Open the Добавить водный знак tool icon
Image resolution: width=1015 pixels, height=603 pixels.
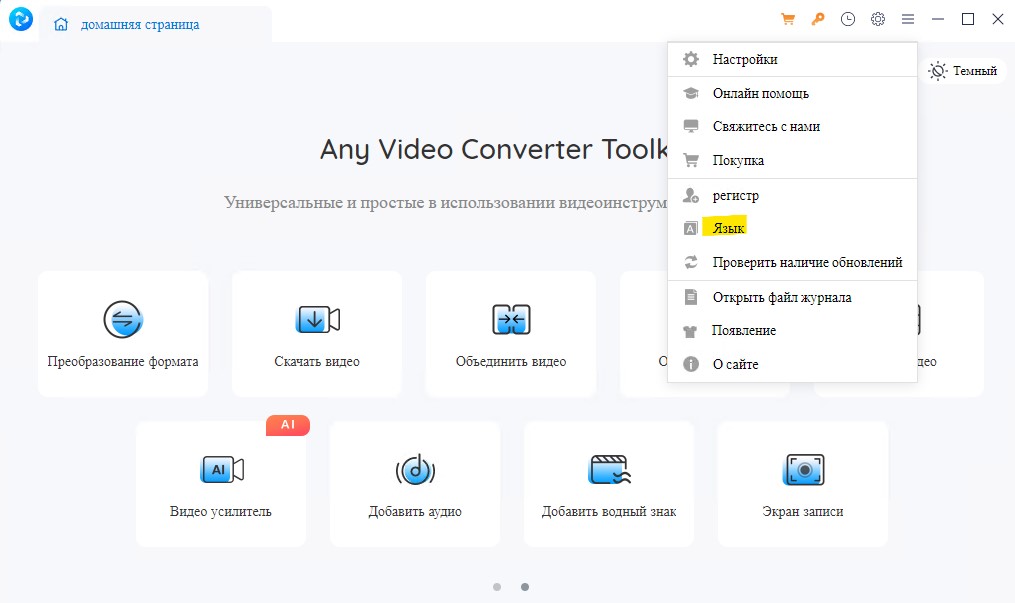coord(609,470)
